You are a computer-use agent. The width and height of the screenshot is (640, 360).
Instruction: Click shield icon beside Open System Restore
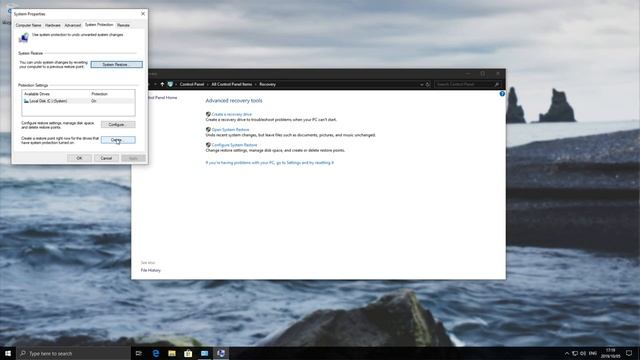(208, 129)
